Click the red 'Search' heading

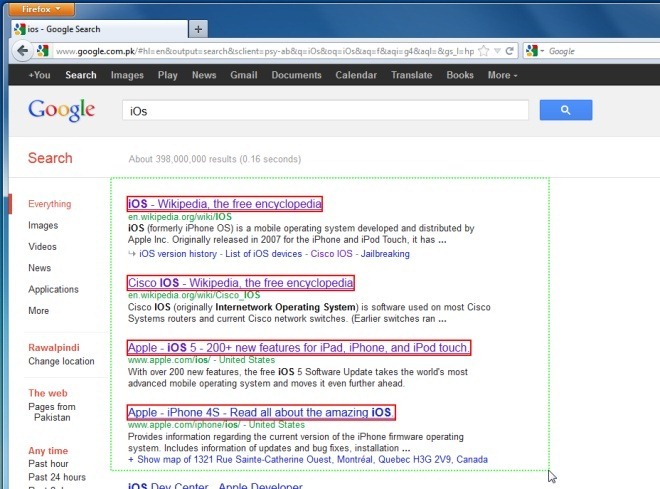[50, 158]
